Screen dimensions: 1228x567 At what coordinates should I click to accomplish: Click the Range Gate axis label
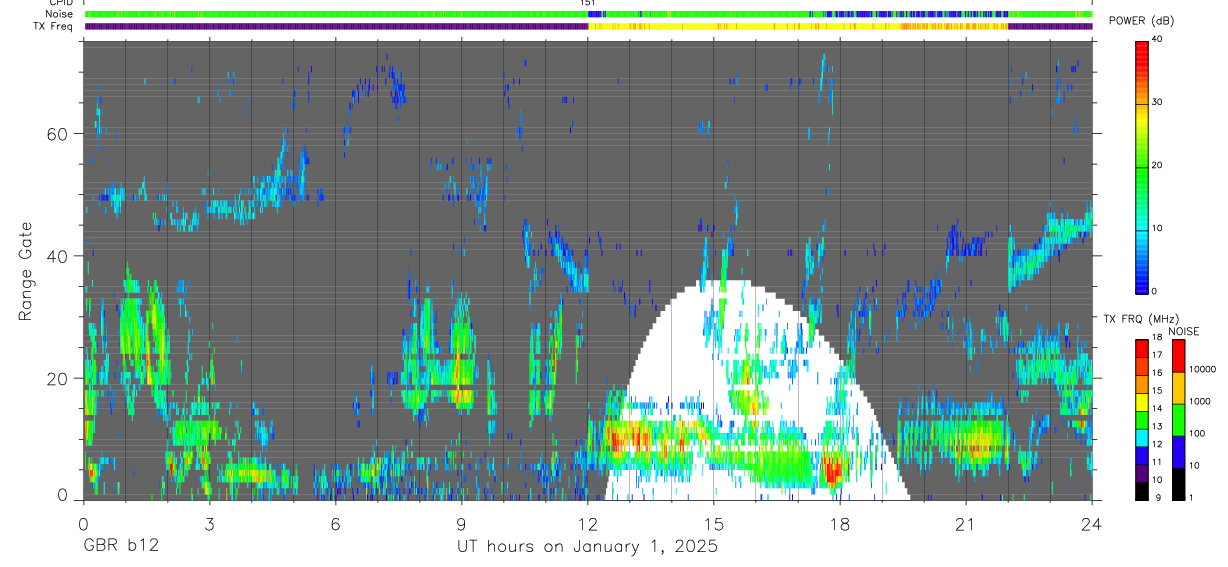[27, 272]
